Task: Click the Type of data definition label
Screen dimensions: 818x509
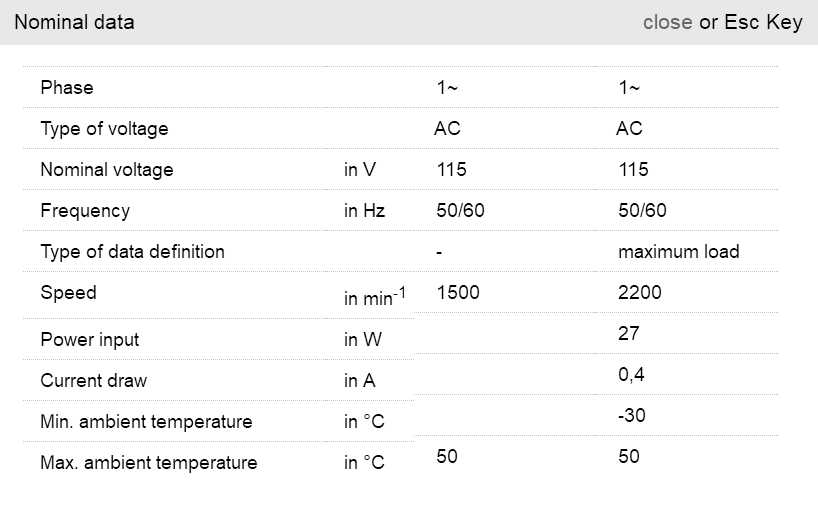Action: pos(132,252)
